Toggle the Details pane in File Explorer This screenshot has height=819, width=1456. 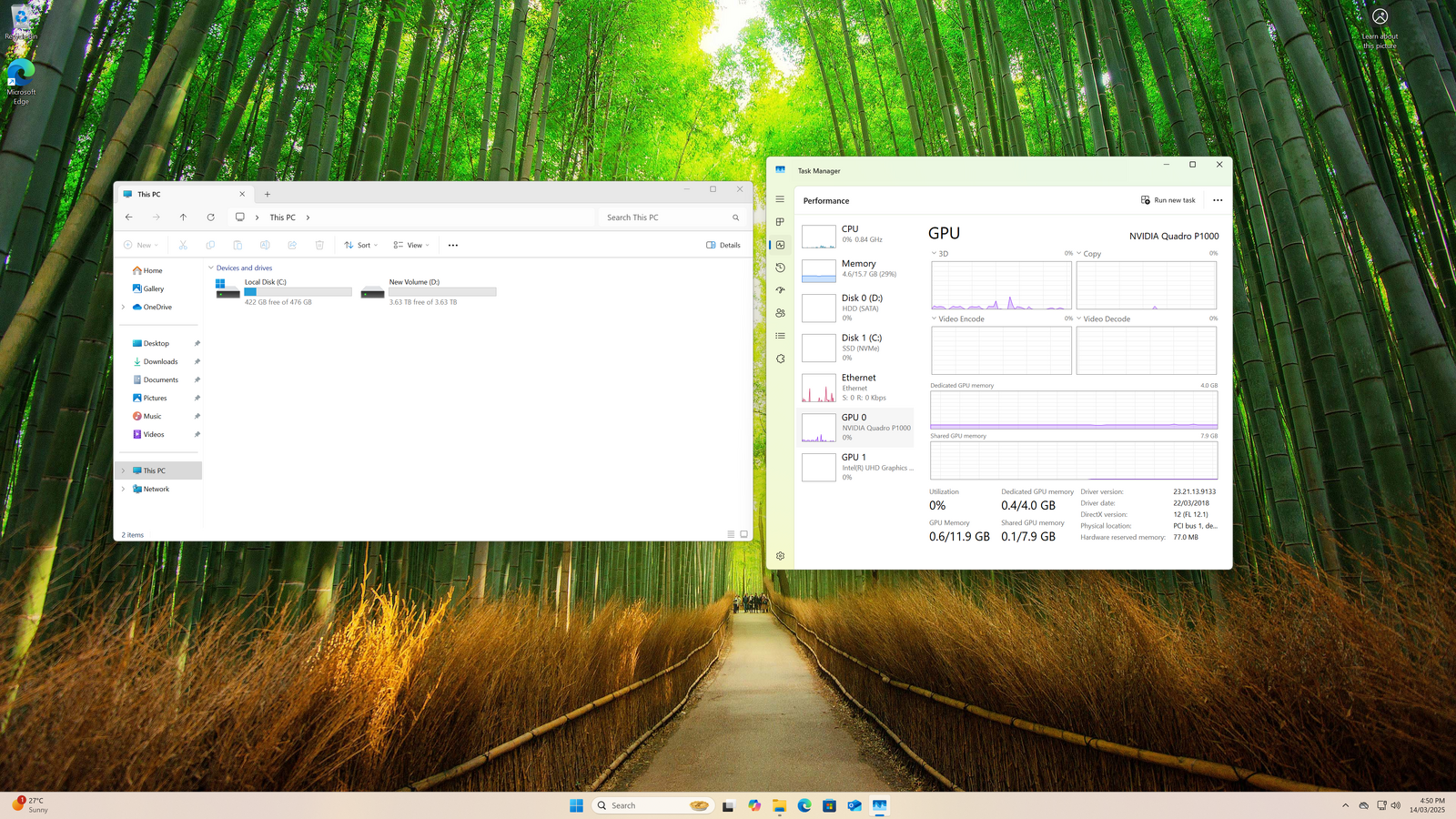(723, 245)
